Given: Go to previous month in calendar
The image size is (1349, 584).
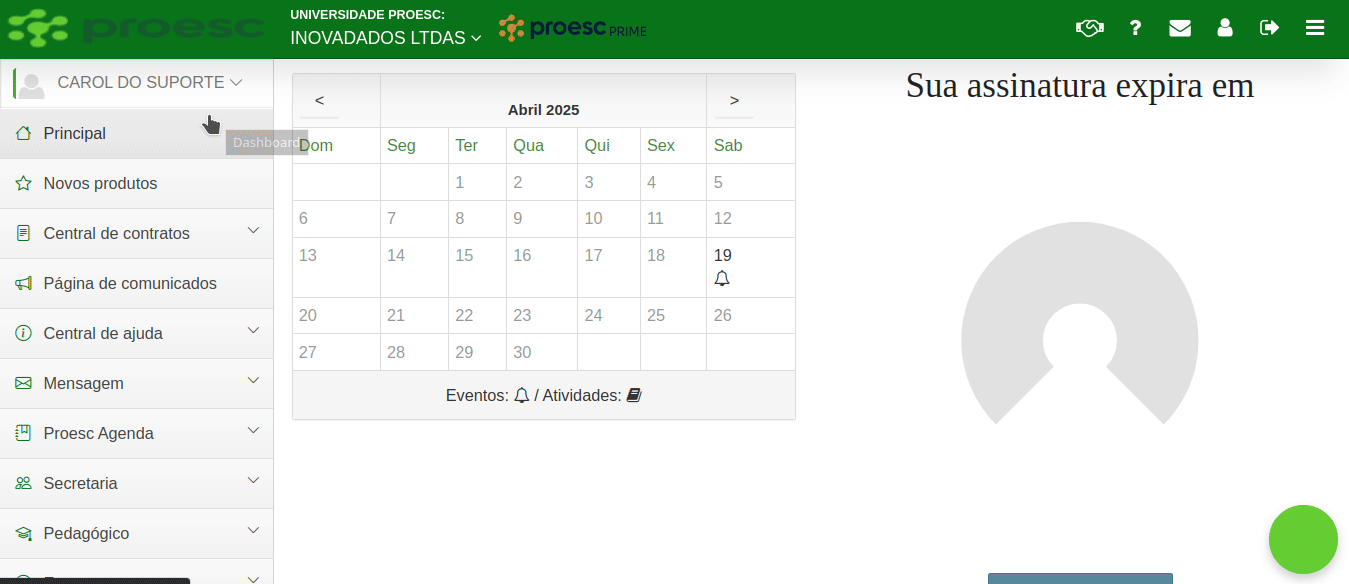Looking at the screenshot, I should click(x=320, y=101).
